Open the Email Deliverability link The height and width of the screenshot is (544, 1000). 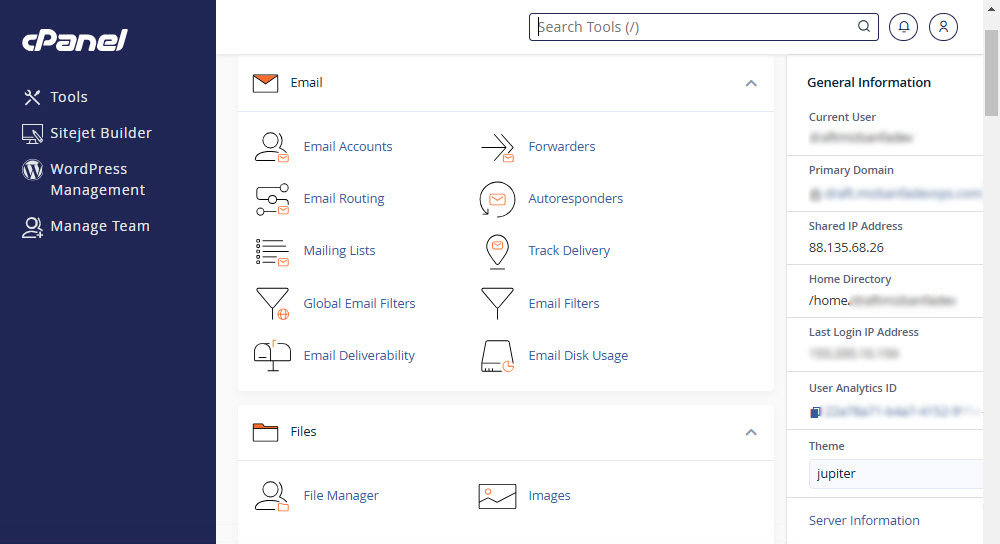tap(359, 356)
